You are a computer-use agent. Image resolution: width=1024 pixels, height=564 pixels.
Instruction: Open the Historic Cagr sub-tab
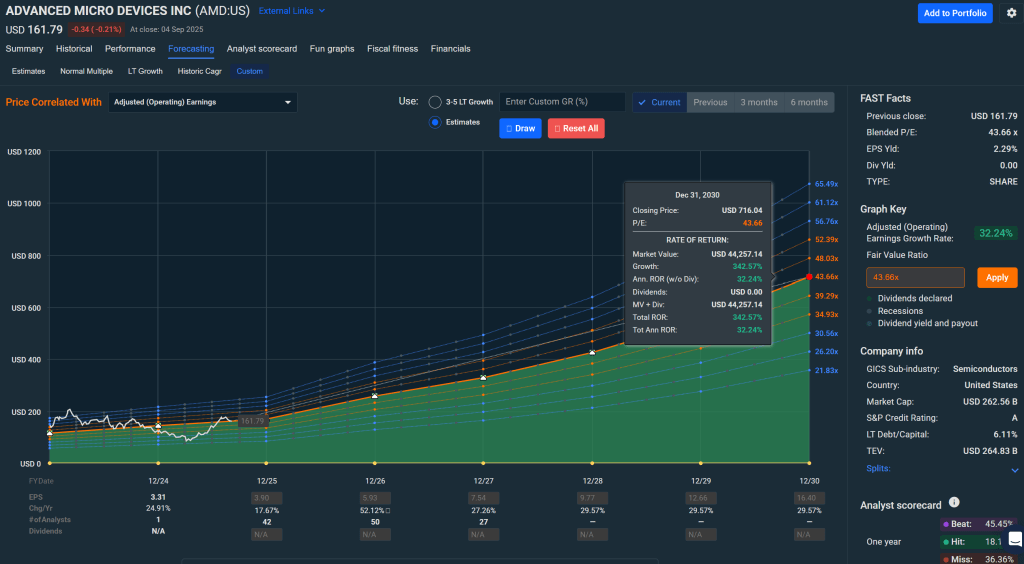tap(200, 71)
